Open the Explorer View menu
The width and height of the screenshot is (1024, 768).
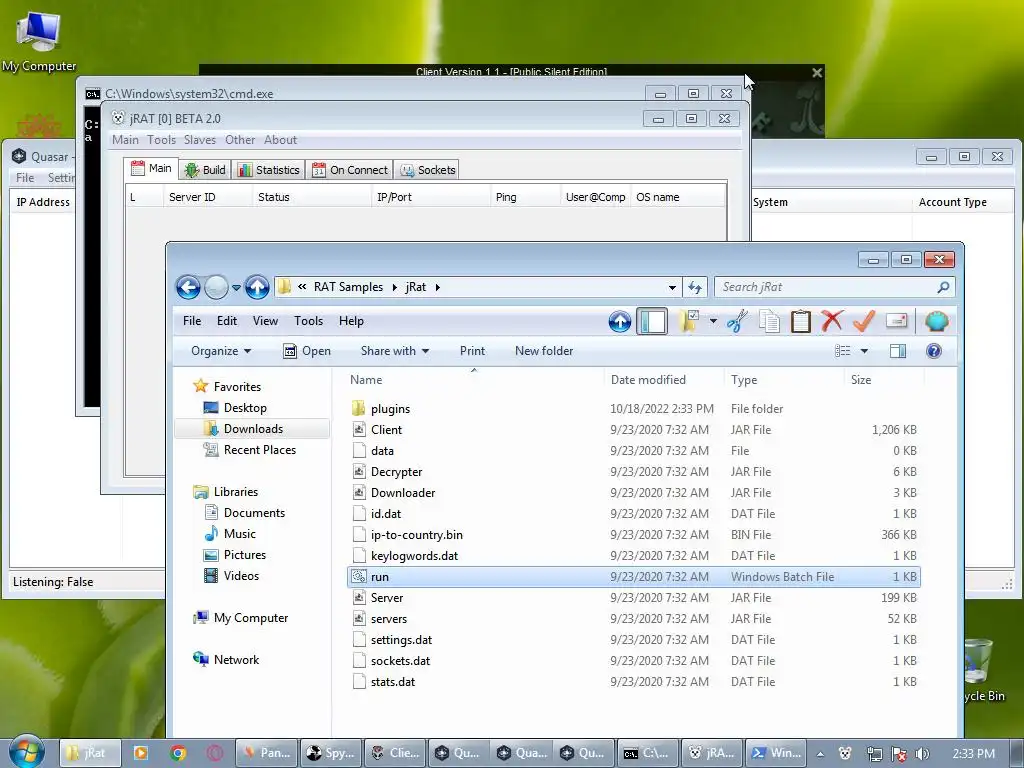(x=265, y=321)
